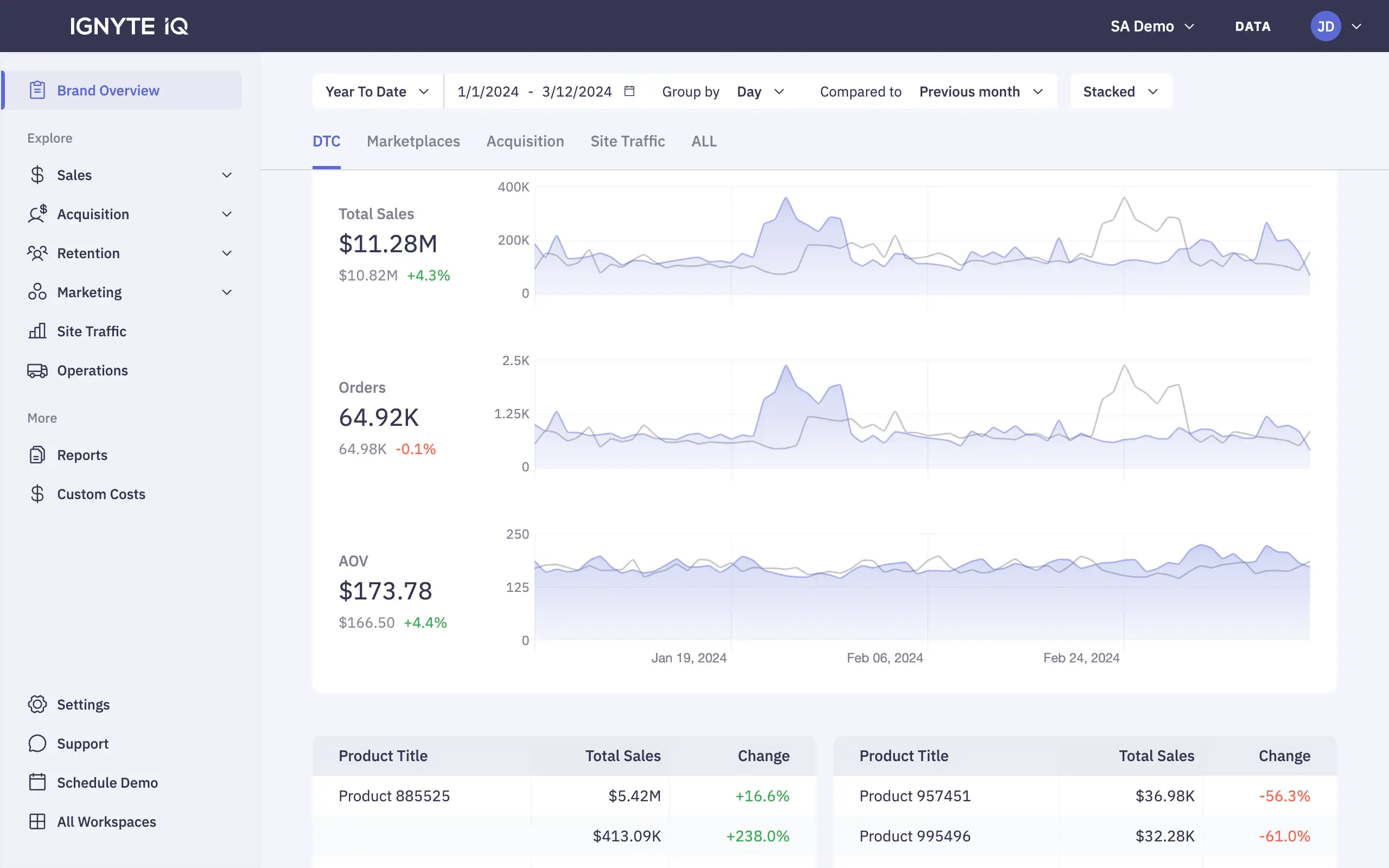Click the Settings gear icon
1389x868 pixels.
37,704
